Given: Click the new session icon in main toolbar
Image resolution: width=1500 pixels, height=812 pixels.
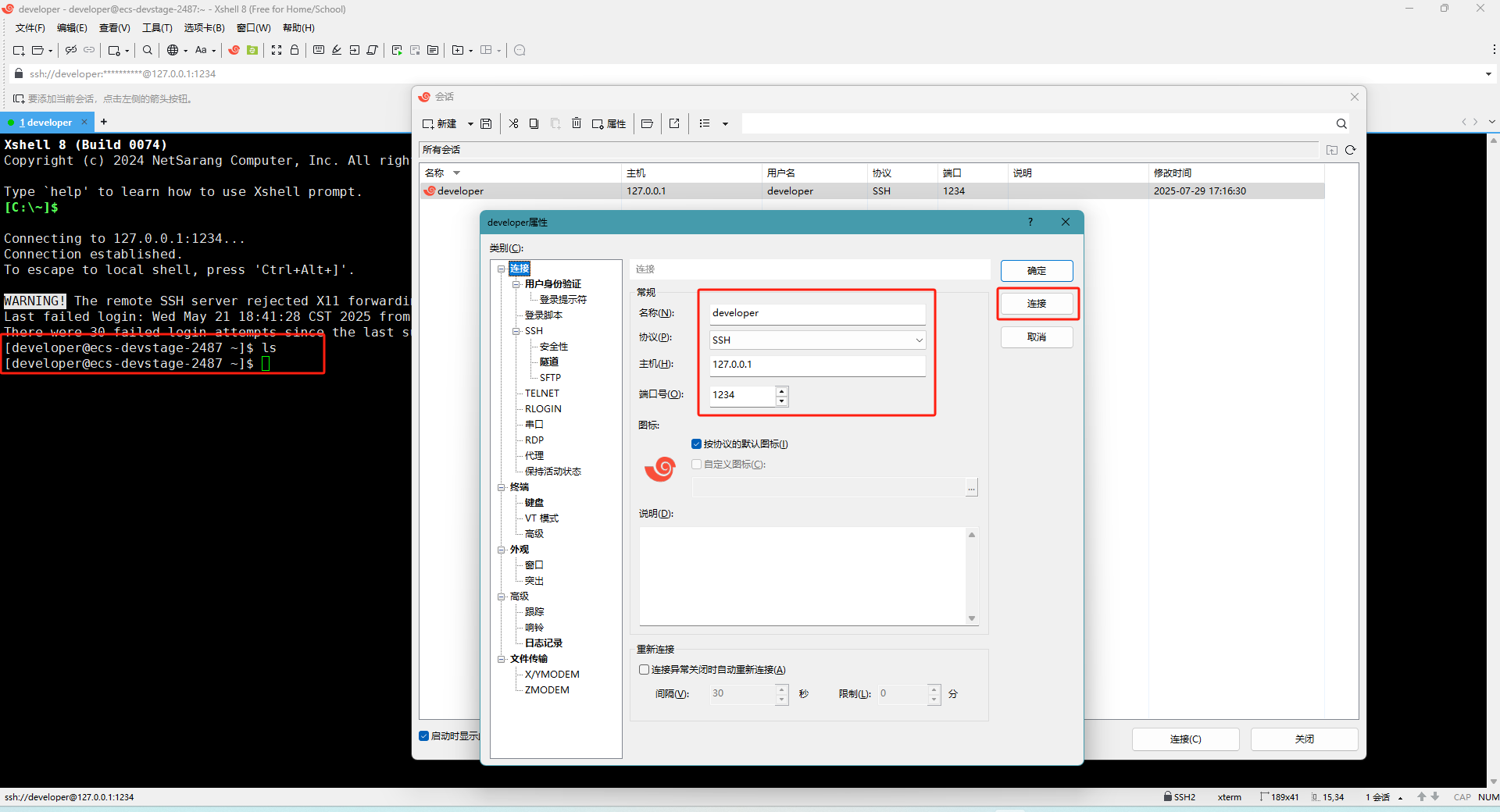Looking at the screenshot, I should coord(18,50).
